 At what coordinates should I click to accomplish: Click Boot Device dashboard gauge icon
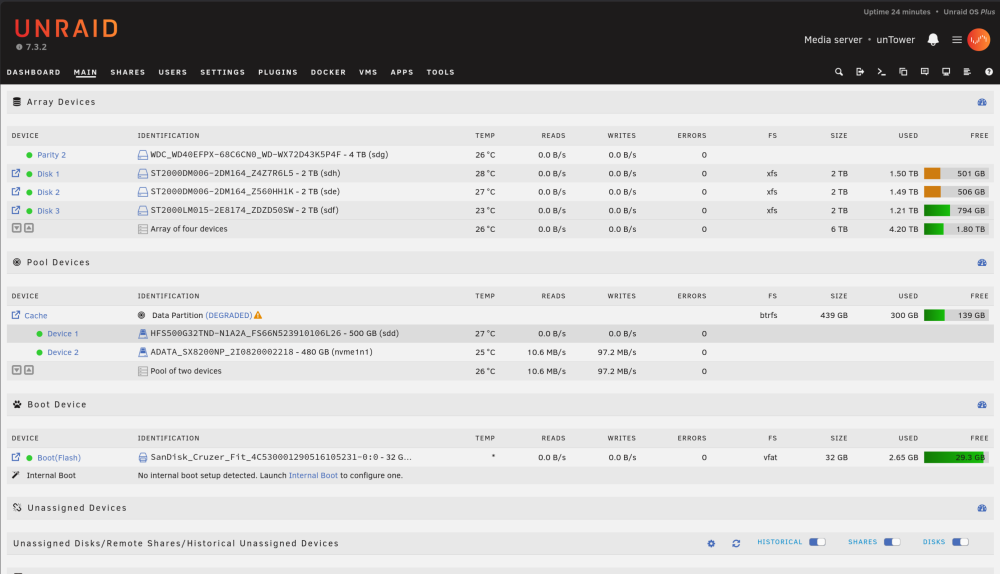[982, 405]
